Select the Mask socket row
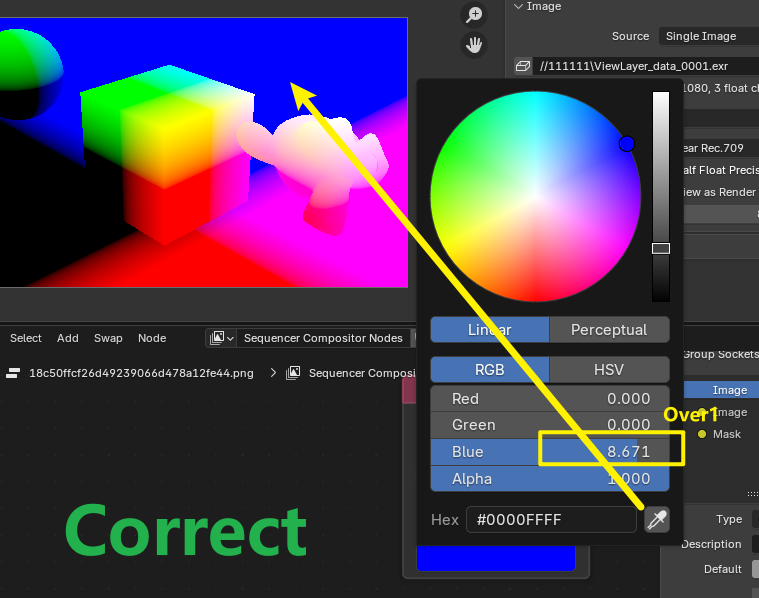Image resolution: width=759 pixels, height=598 pixels. tap(727, 434)
